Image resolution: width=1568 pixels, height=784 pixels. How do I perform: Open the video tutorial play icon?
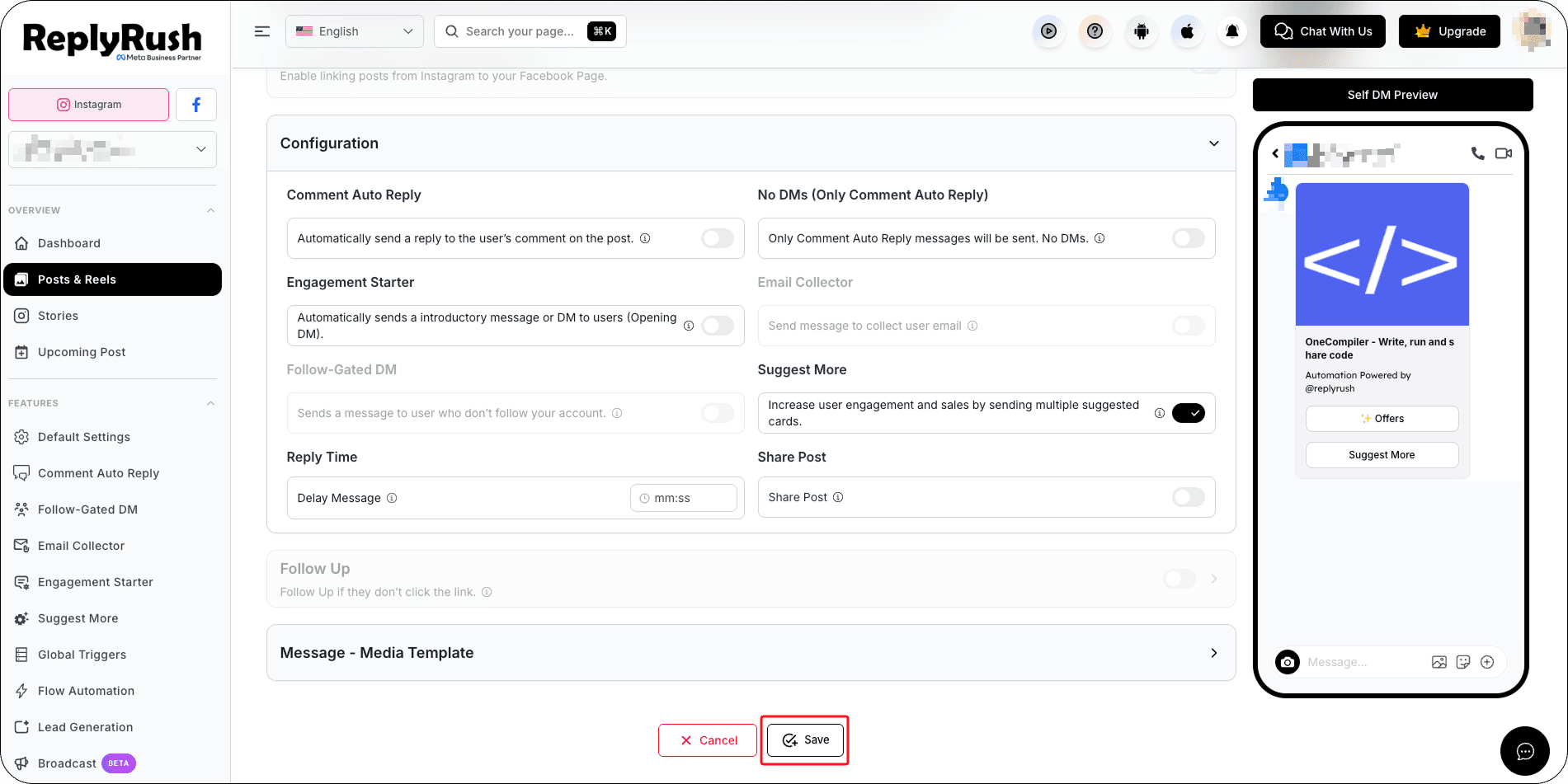click(x=1048, y=31)
